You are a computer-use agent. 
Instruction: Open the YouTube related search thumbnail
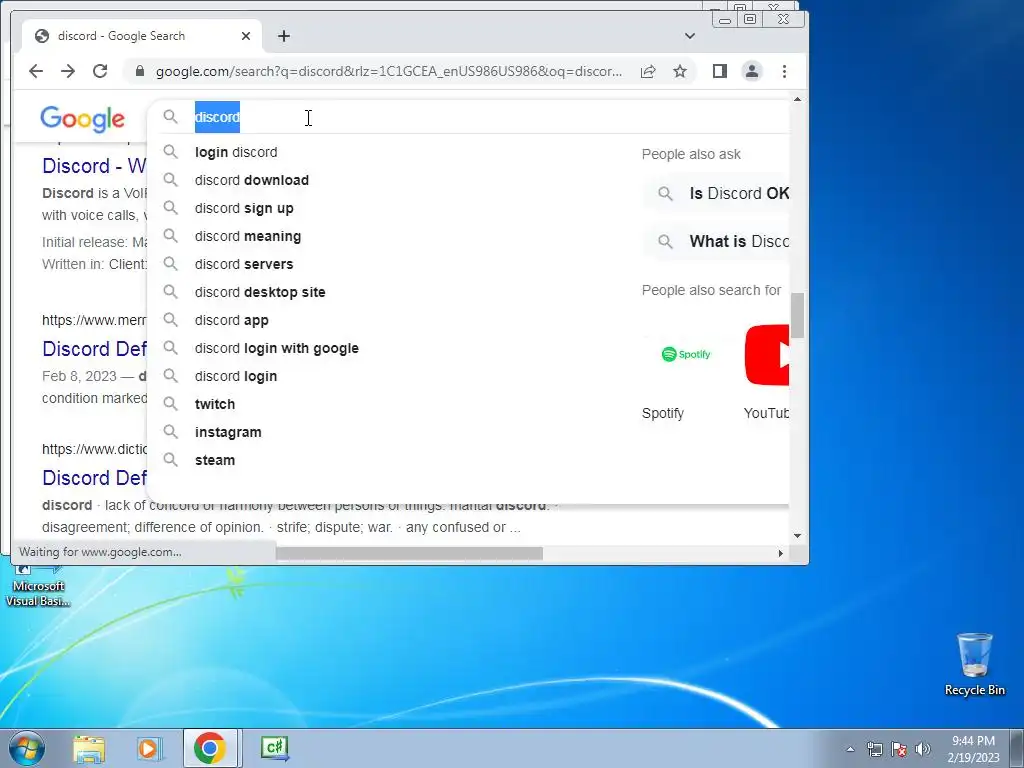click(767, 355)
